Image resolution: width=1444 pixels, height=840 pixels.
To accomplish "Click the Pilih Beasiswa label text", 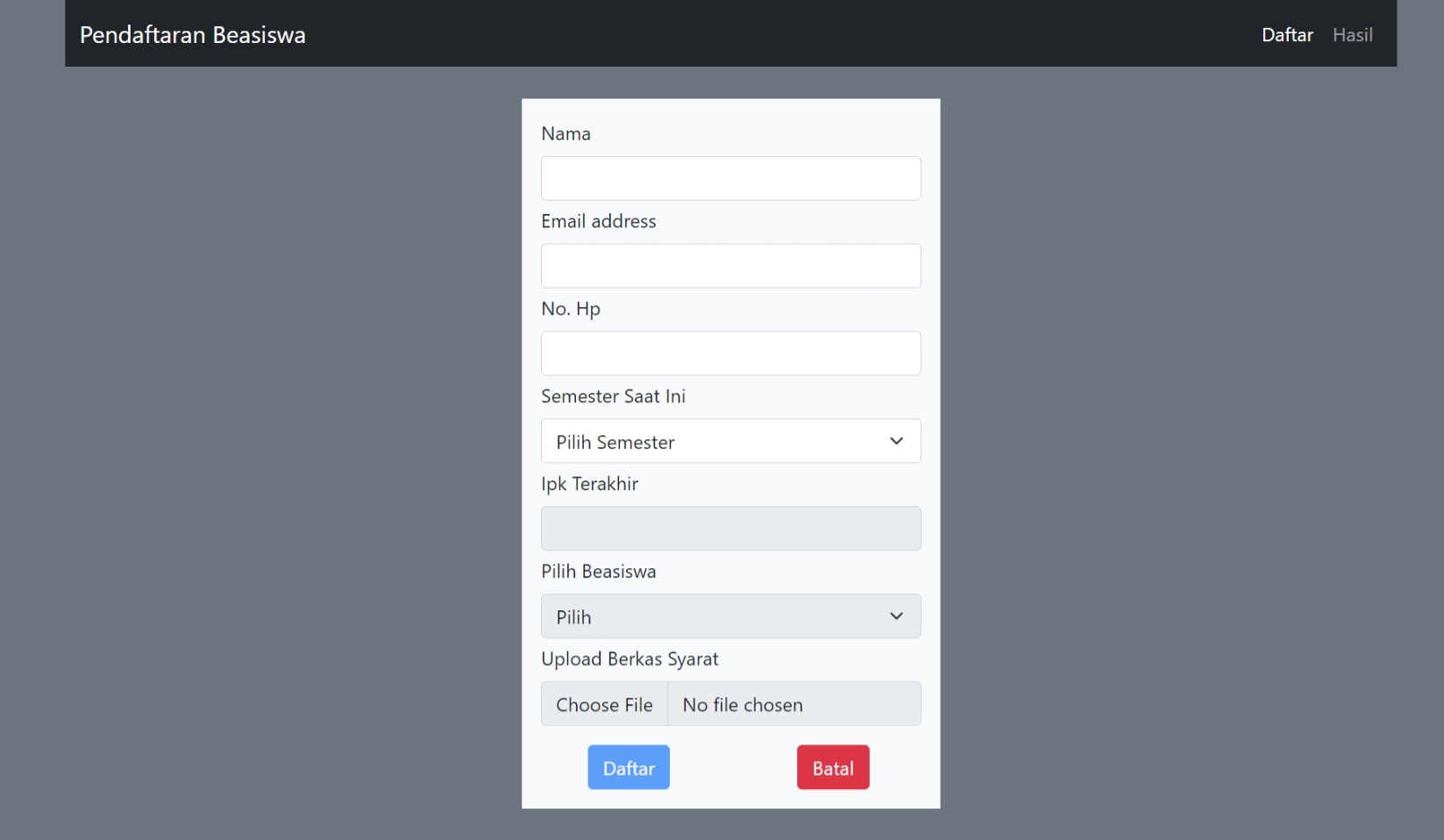I will click(x=599, y=572).
